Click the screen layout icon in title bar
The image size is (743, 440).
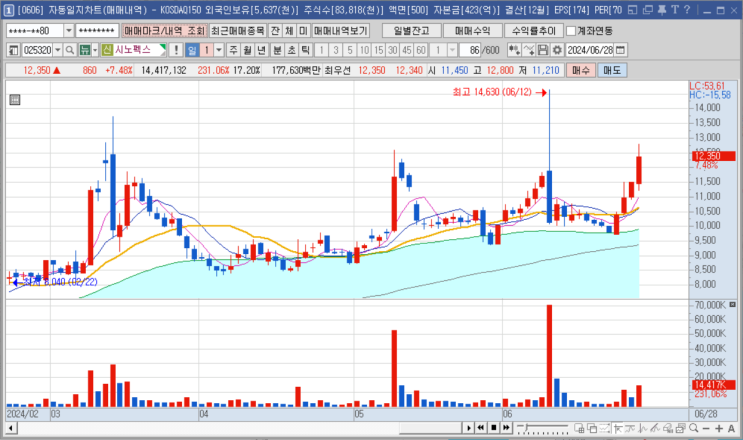633,9
